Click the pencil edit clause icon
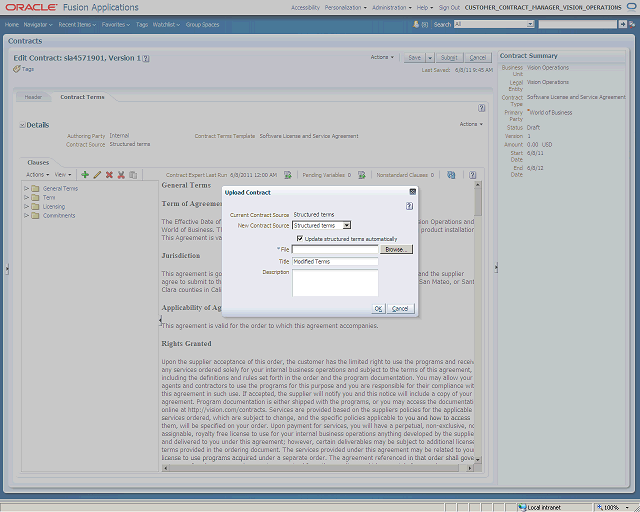The height and width of the screenshot is (512, 640). 97,175
